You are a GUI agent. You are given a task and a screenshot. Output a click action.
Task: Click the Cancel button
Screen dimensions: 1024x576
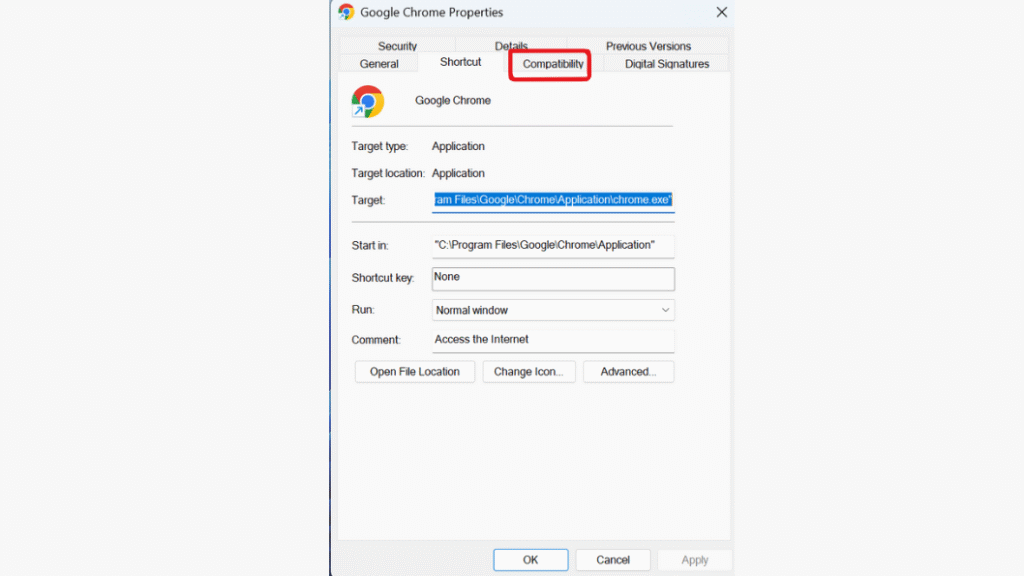[x=613, y=560]
